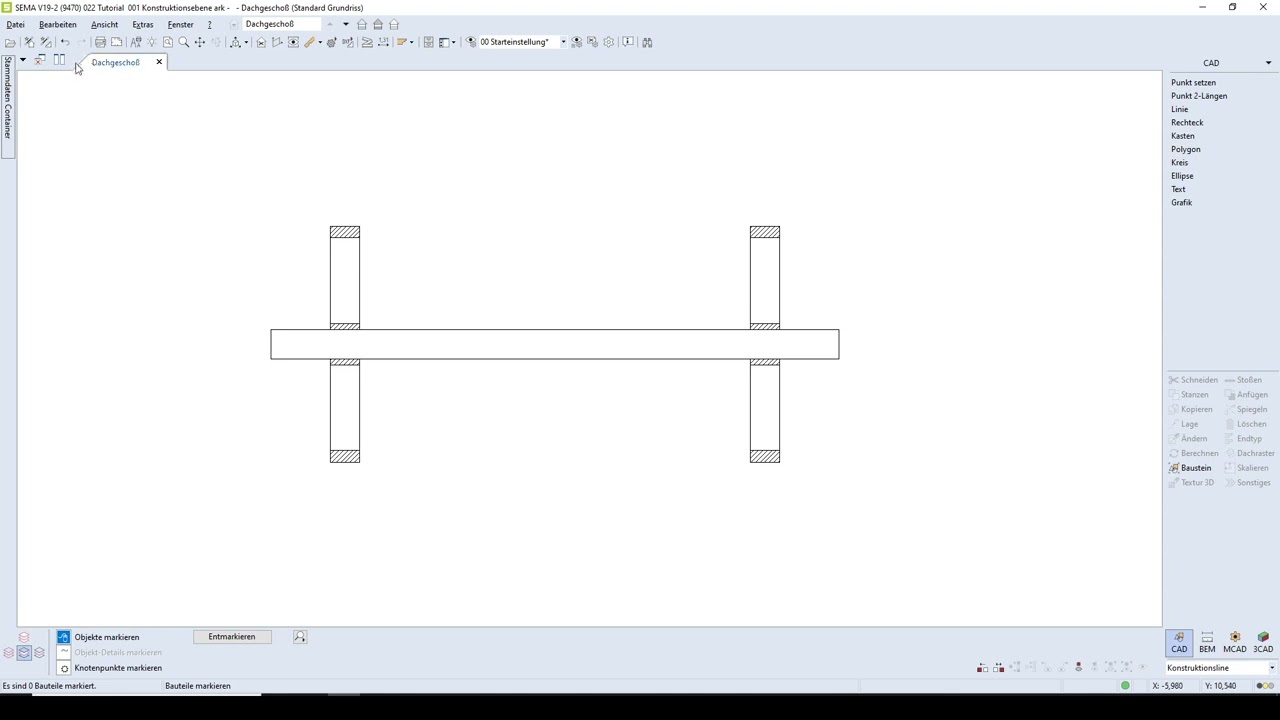Expand the Konstruktionslinie dropdown
Screen dimensions: 1280x720
(1272, 668)
